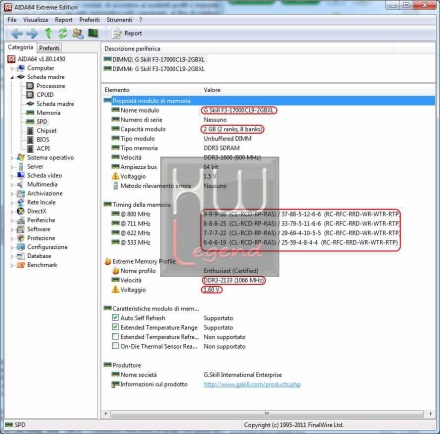Click the Forward arrow toolbar icon
This screenshot has height=434, width=440.
(32, 33)
